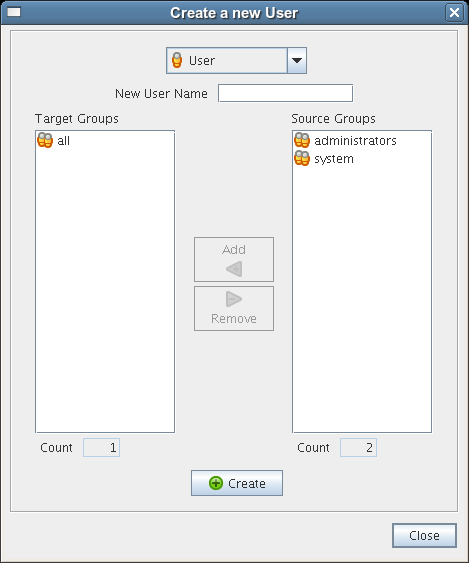Viewport: 469px width, 563px height.
Task: Click the green plus icon on Create
Action: pos(216,483)
